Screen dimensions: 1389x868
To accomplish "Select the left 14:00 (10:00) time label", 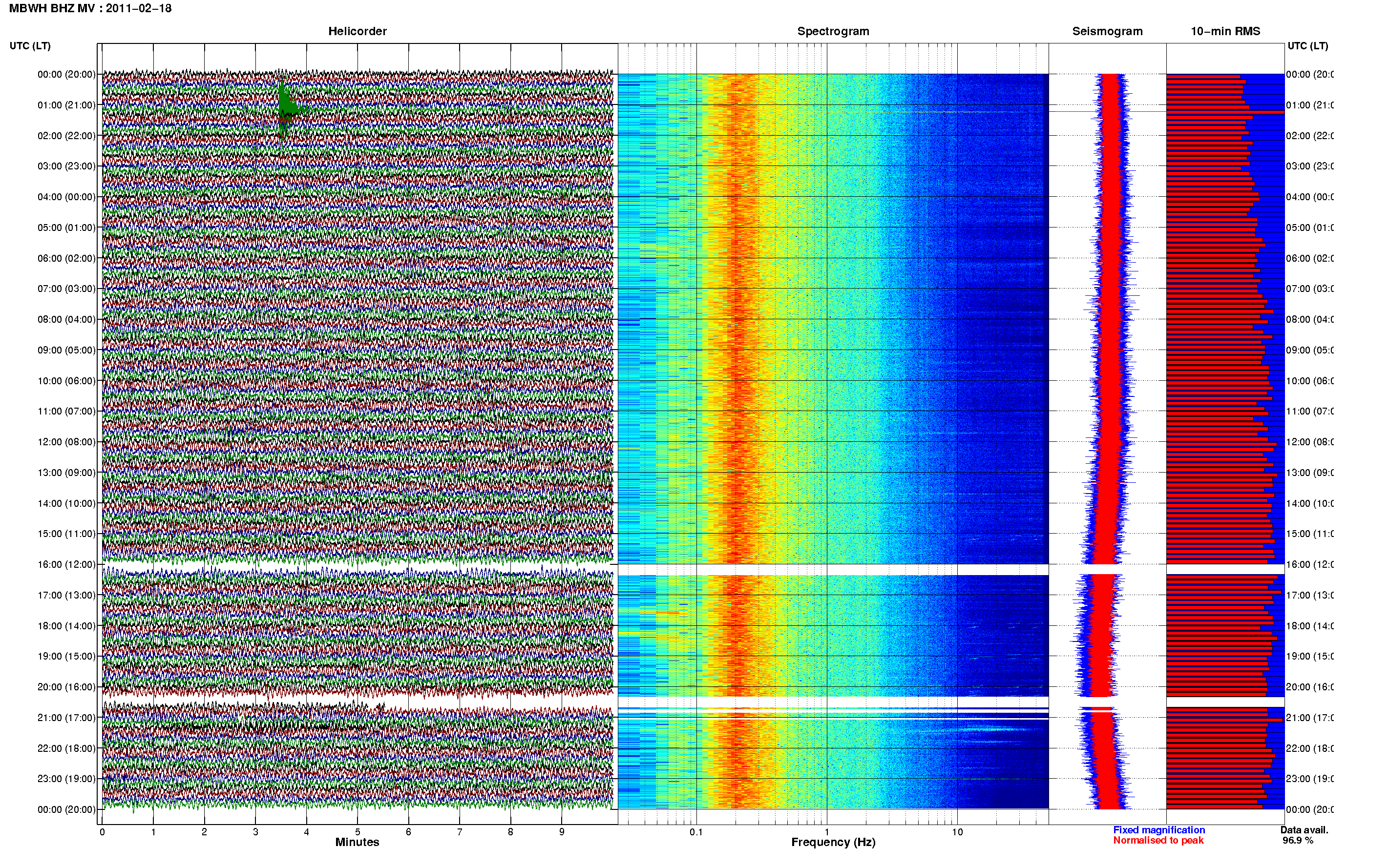I will [x=66, y=503].
